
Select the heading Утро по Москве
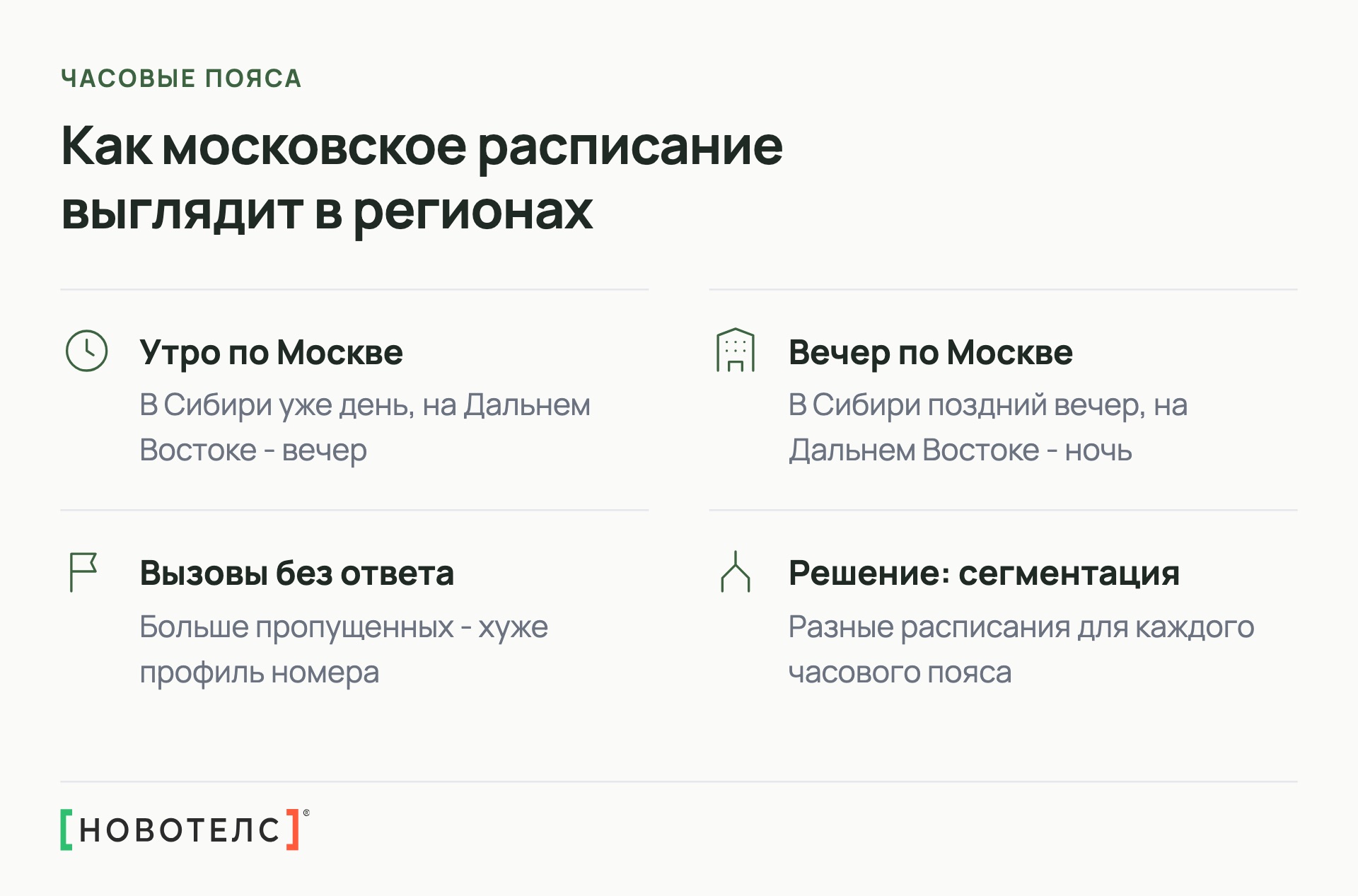tap(271, 352)
